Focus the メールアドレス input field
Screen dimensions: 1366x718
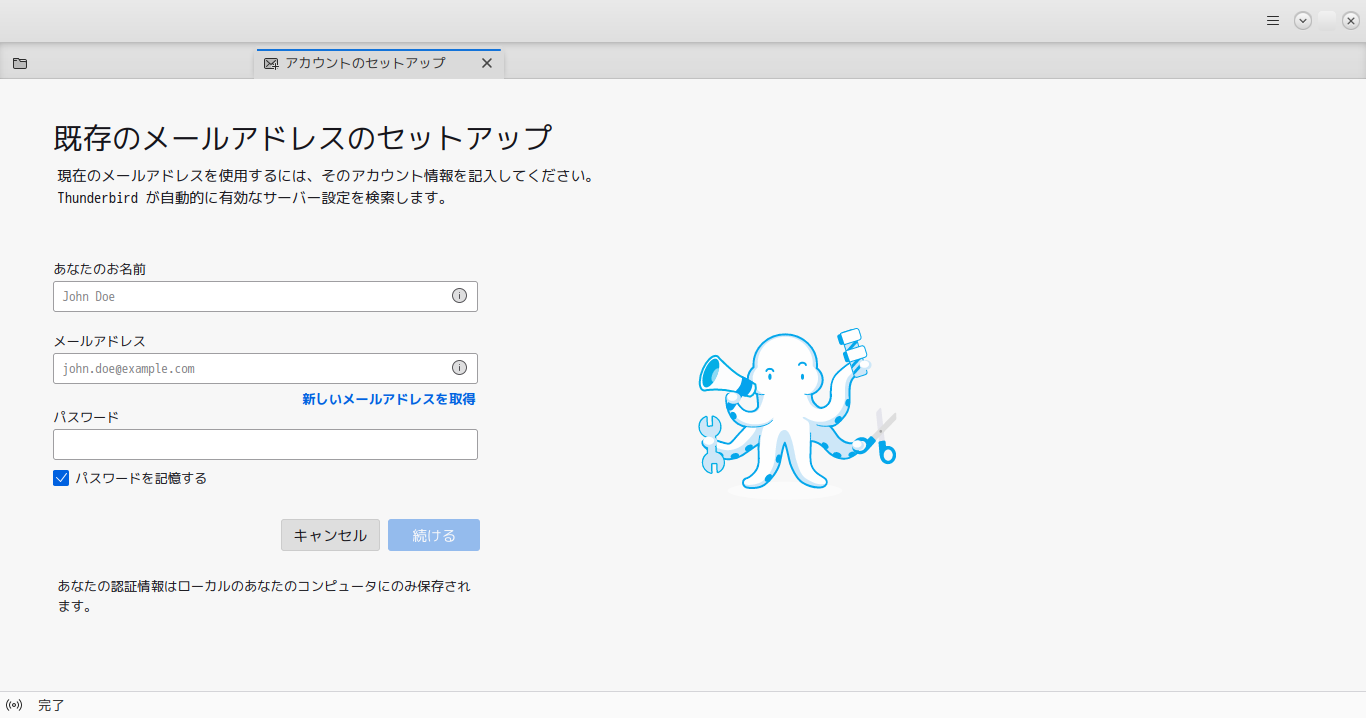point(265,368)
